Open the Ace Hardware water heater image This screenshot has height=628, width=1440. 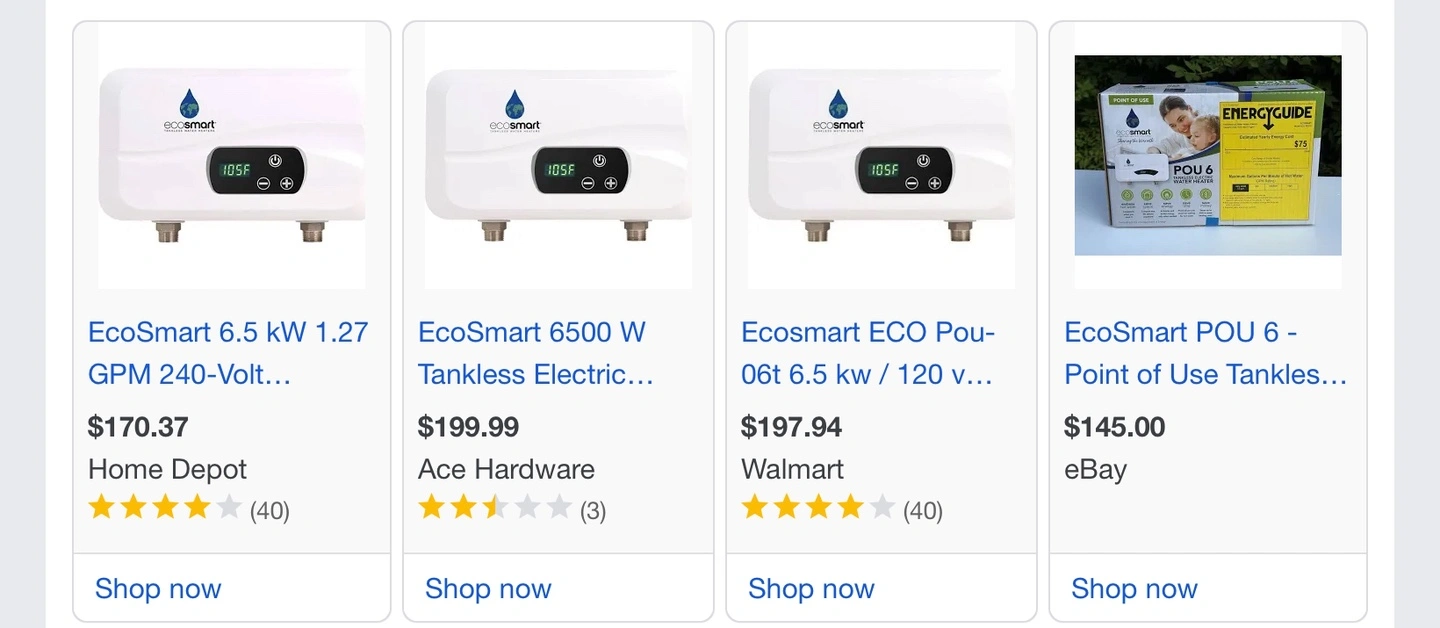click(x=558, y=156)
